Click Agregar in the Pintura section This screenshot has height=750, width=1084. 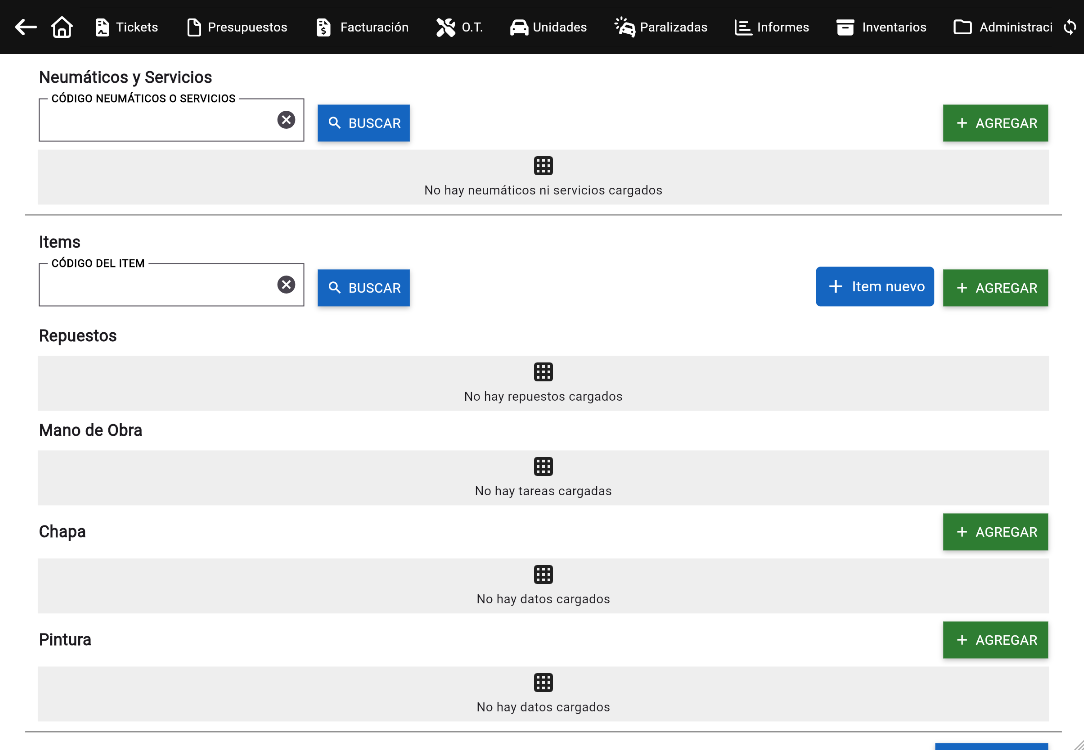point(996,640)
